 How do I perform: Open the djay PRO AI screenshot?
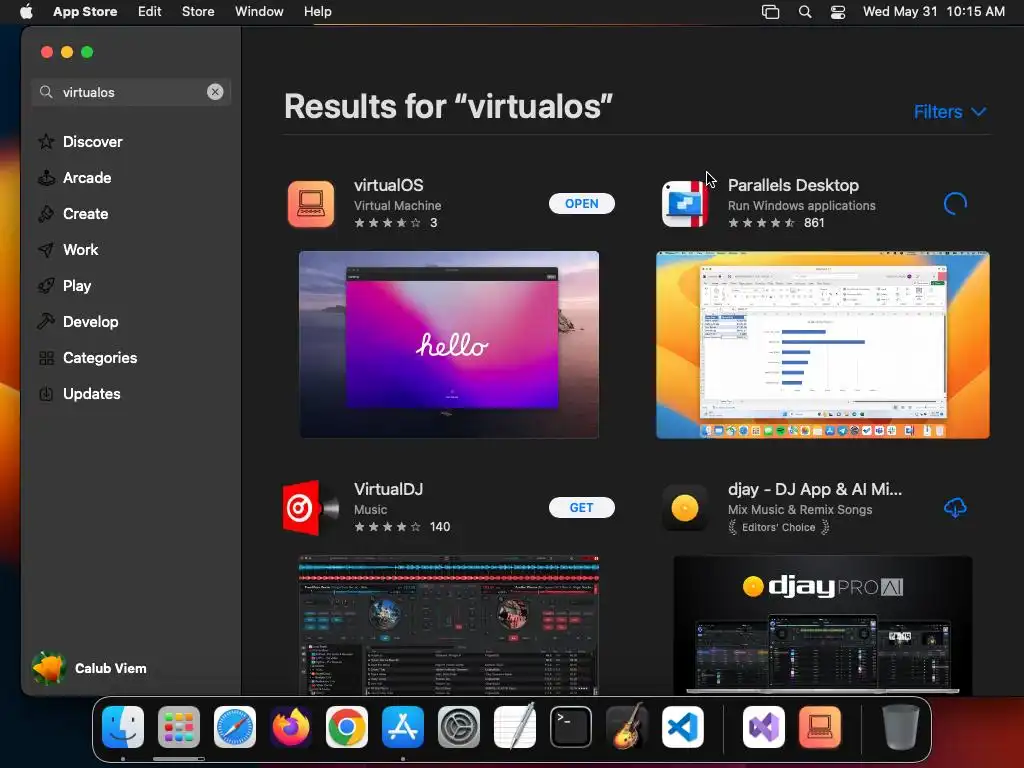pos(822,625)
